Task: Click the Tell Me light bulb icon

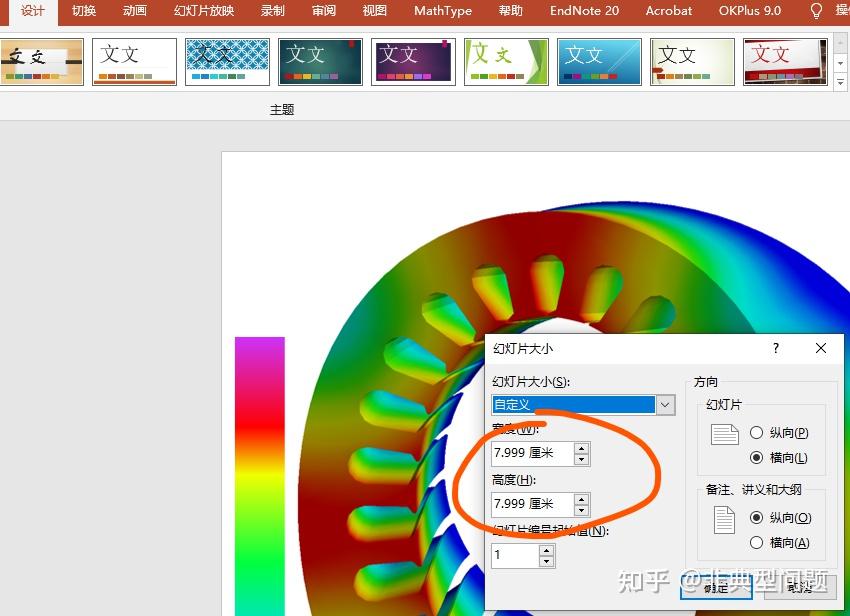Action: point(819,11)
